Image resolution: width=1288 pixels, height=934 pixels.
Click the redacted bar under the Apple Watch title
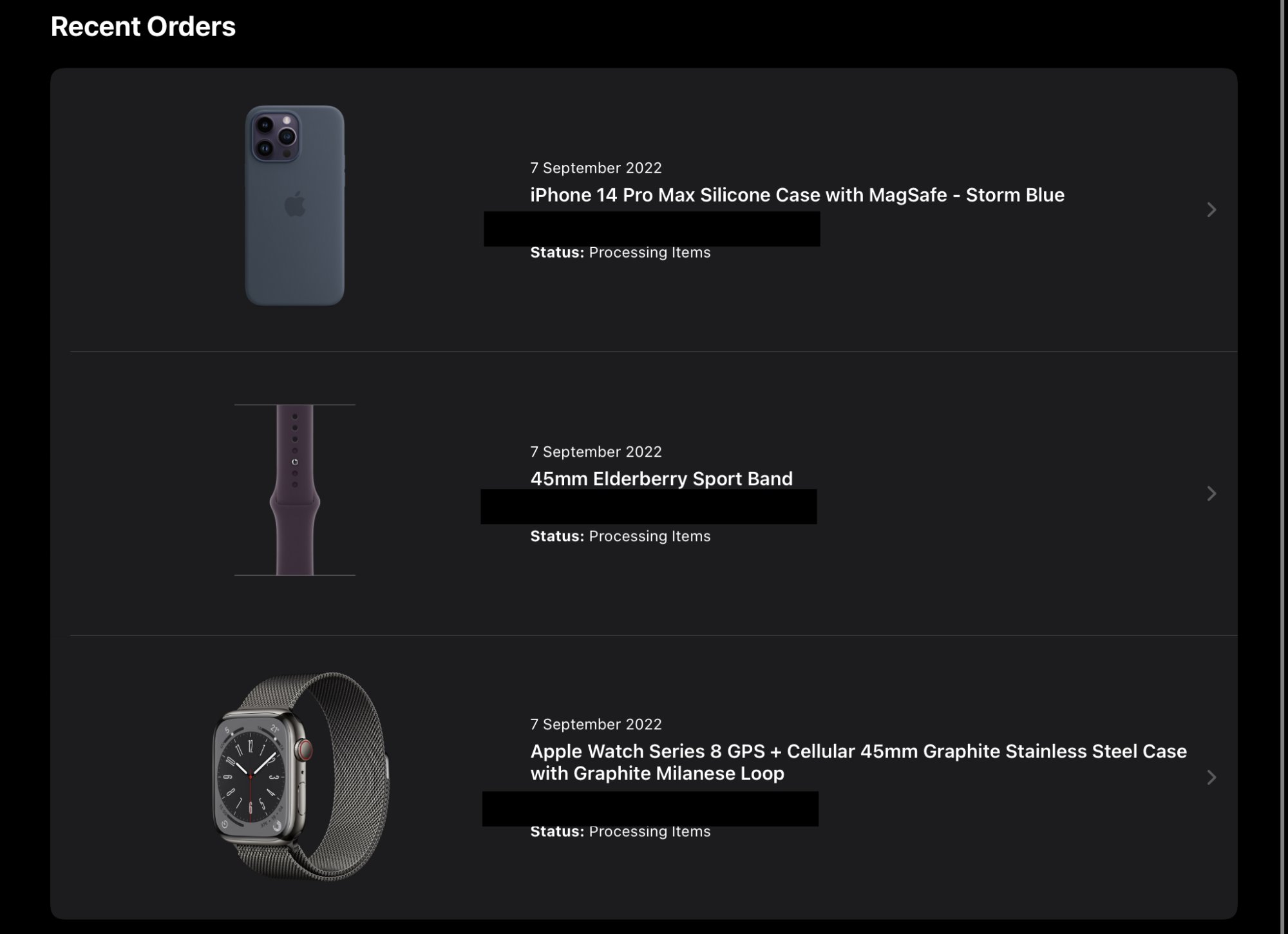(x=650, y=808)
